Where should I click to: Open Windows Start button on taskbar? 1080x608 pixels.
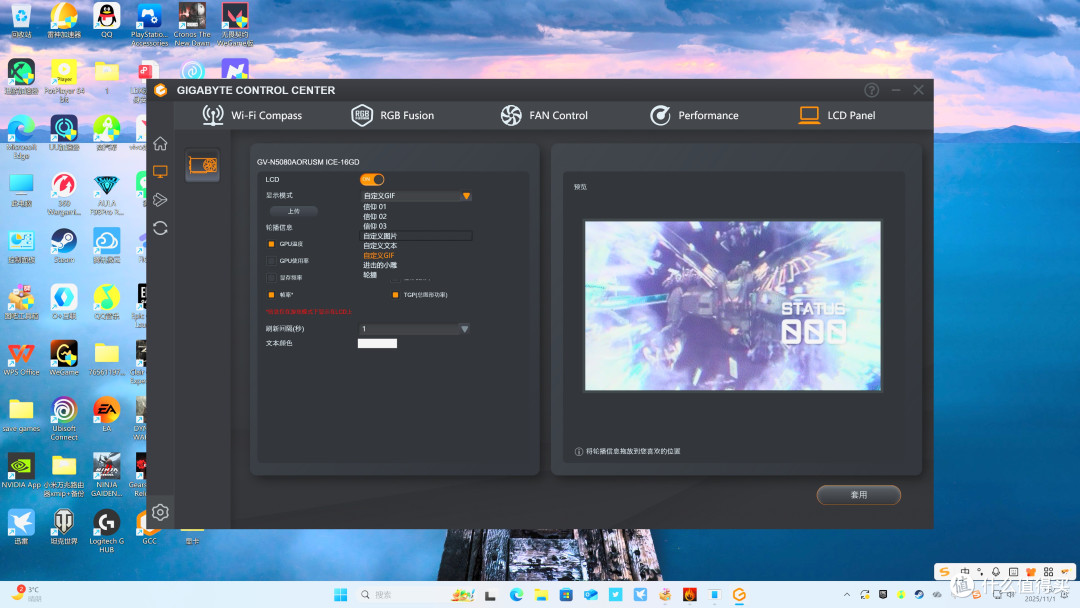point(340,595)
